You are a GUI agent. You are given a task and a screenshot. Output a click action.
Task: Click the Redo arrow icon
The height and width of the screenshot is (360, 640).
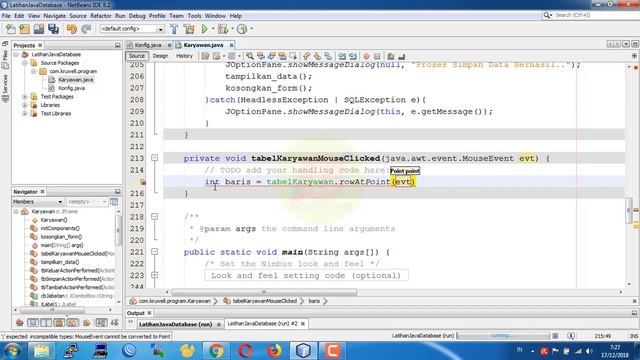[86, 29]
